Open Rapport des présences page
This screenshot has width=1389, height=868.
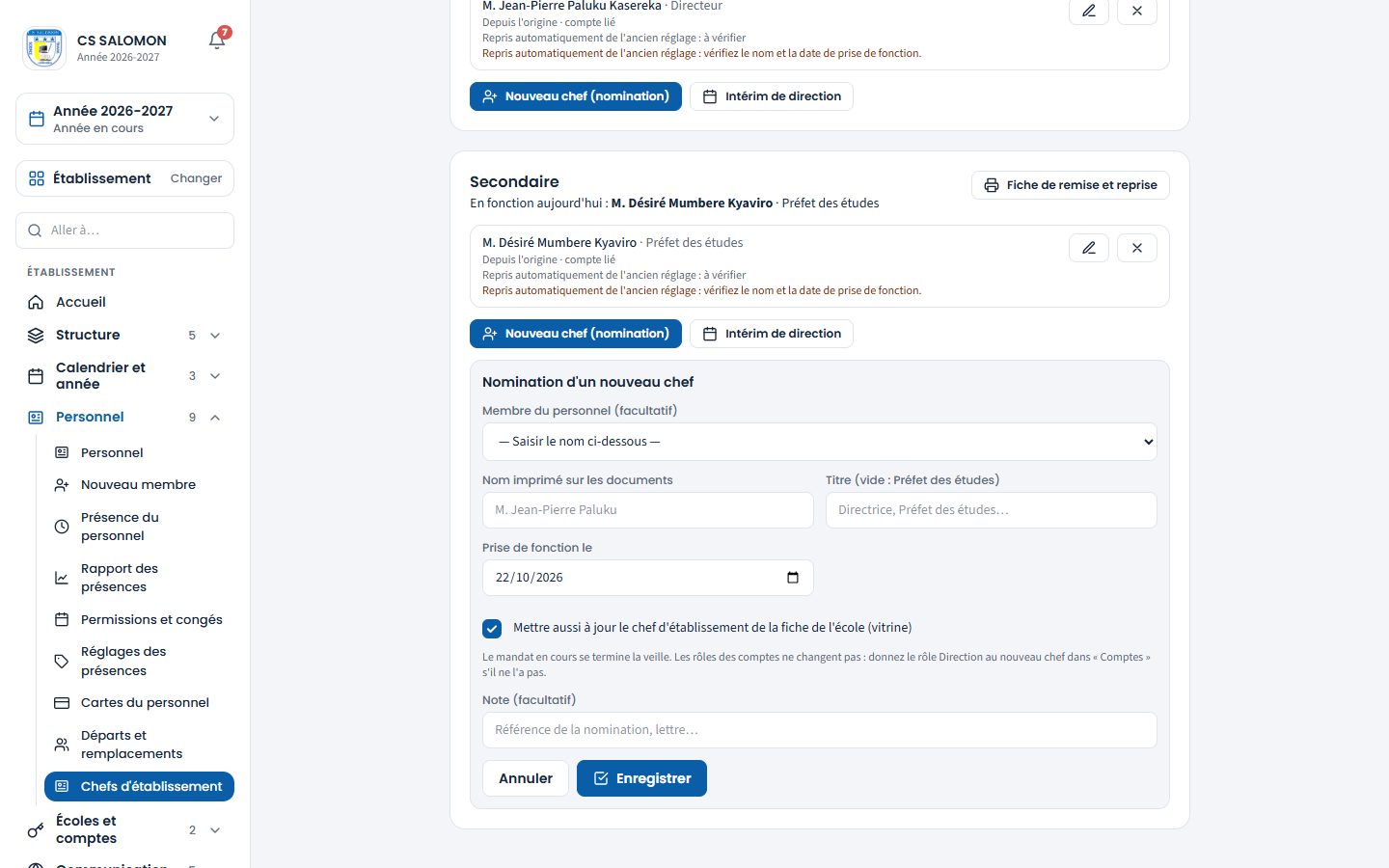(139, 578)
